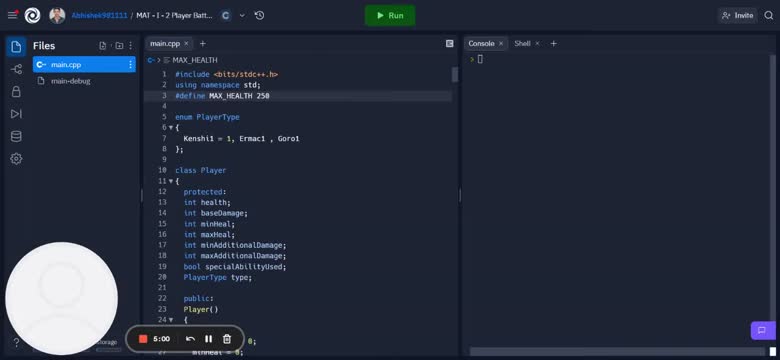
Task: Create a new folder in Files panel
Action: pyautogui.click(x=119, y=46)
